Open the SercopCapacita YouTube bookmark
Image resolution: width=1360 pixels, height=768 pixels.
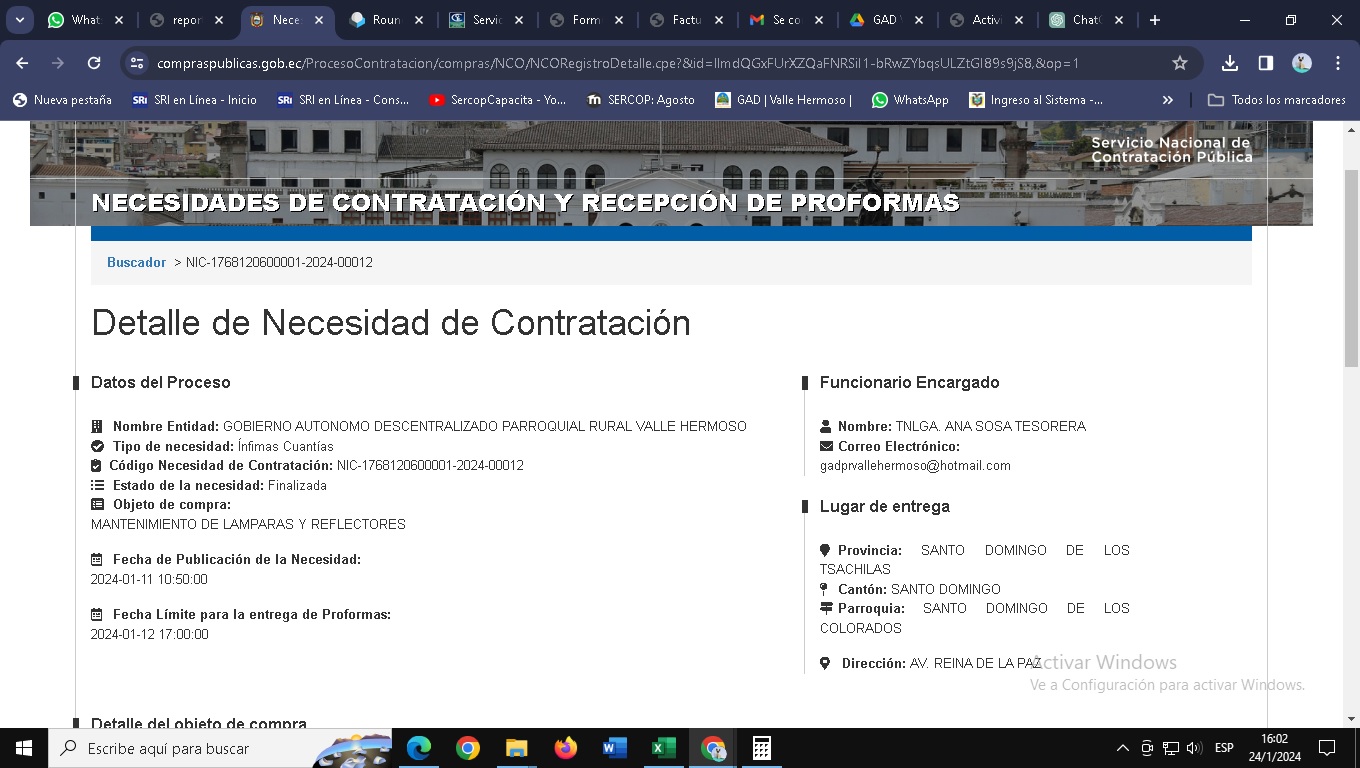[x=497, y=100]
